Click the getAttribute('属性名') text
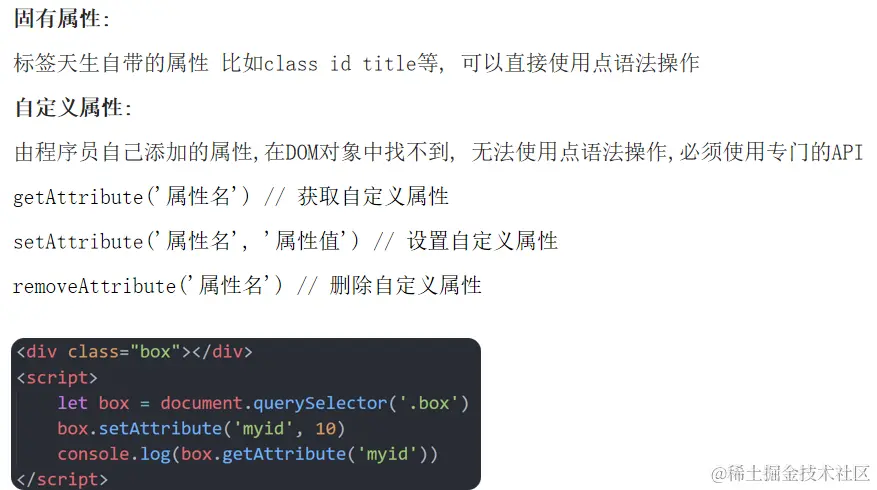Screen dimensions: 877x490 pyautogui.click(x=132, y=196)
